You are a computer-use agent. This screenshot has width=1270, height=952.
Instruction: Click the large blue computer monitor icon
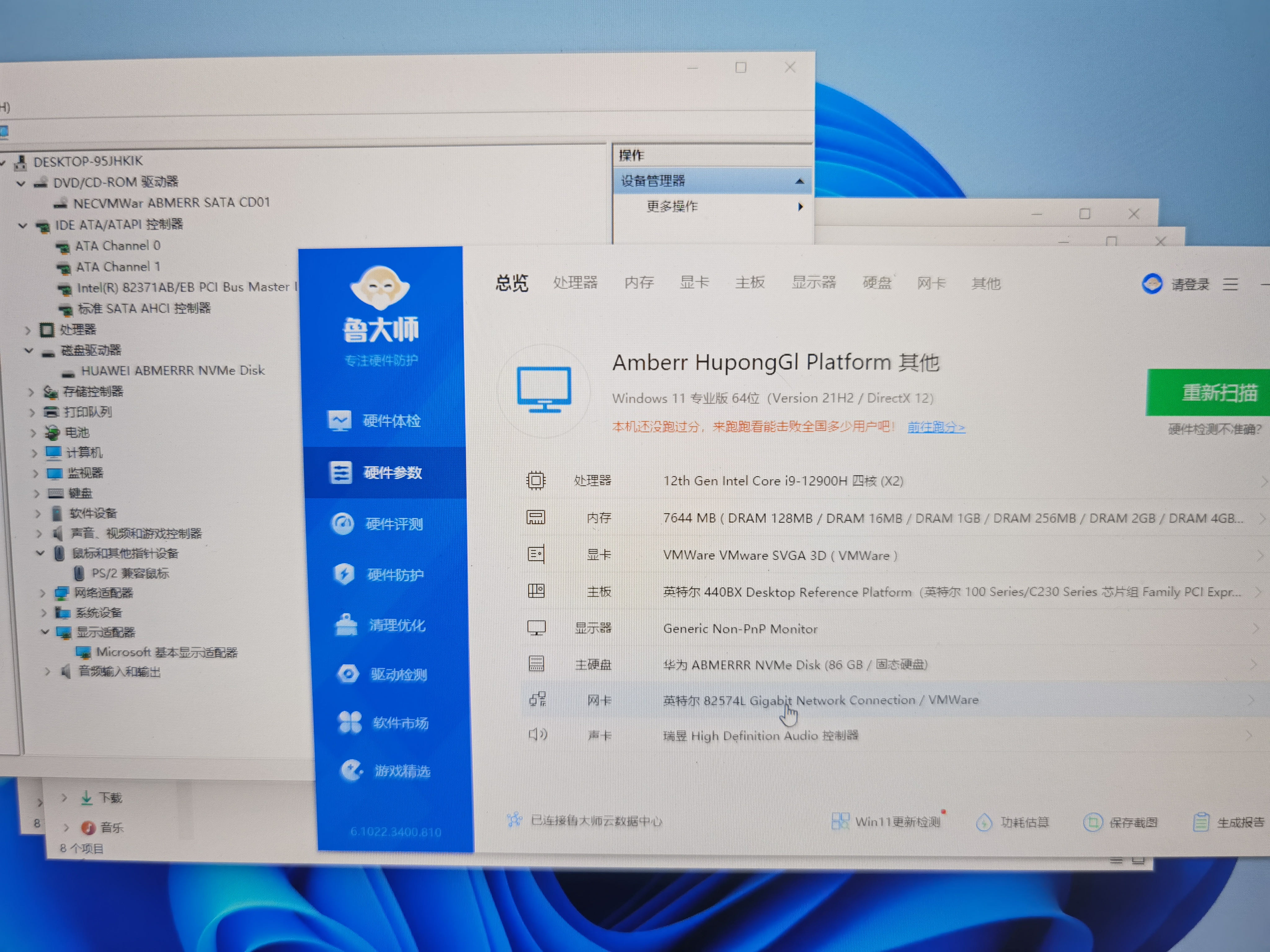point(544,390)
